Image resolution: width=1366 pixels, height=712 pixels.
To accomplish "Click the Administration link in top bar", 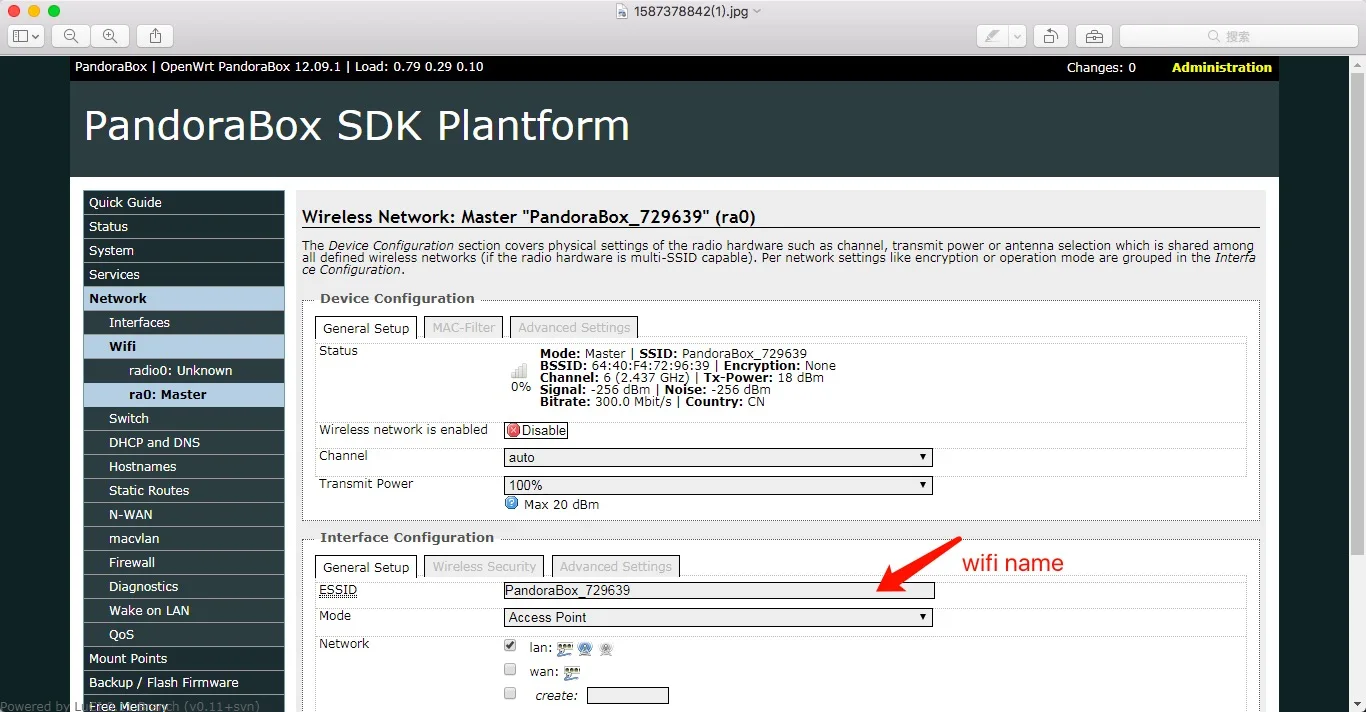I will [x=1222, y=67].
